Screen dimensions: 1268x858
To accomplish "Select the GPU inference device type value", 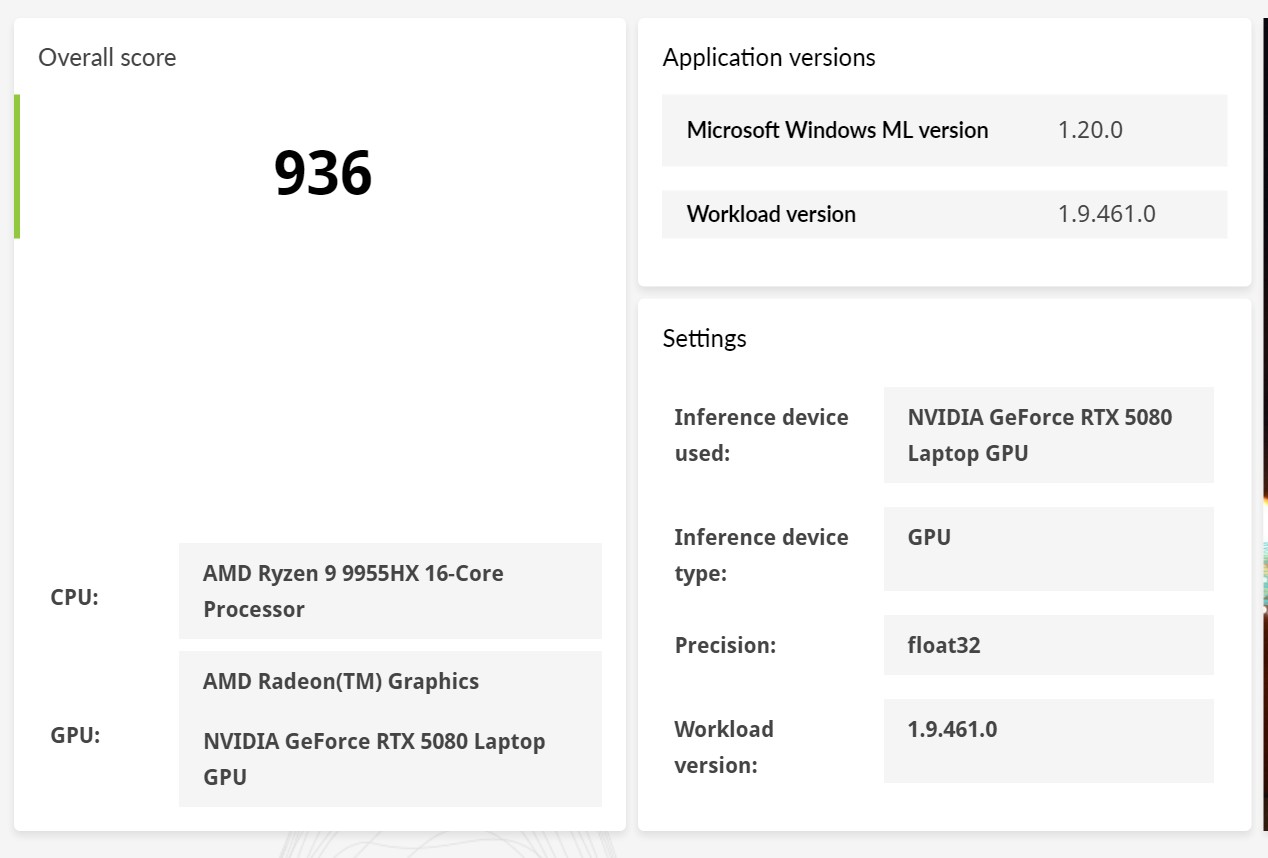I will (929, 537).
